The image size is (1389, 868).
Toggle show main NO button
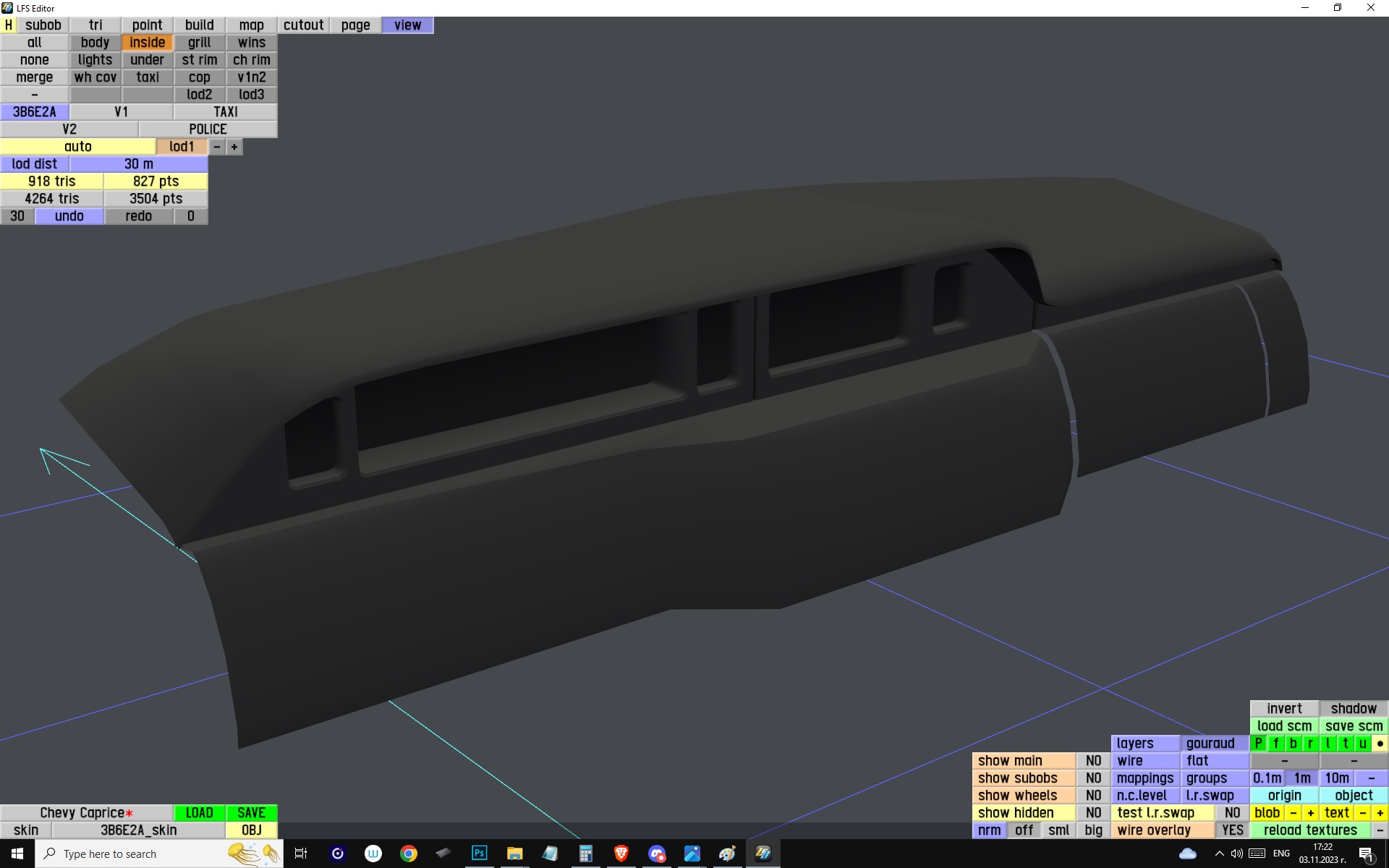(x=1093, y=761)
